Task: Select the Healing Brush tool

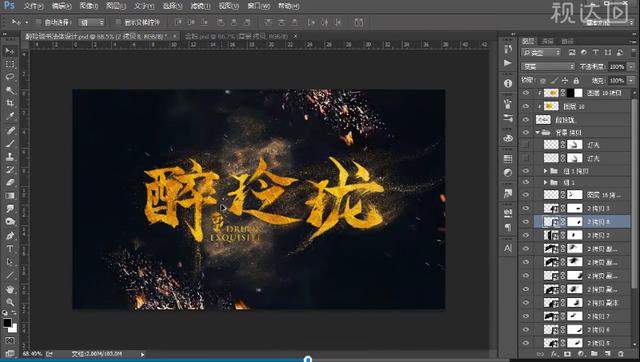Action: (x=10, y=130)
